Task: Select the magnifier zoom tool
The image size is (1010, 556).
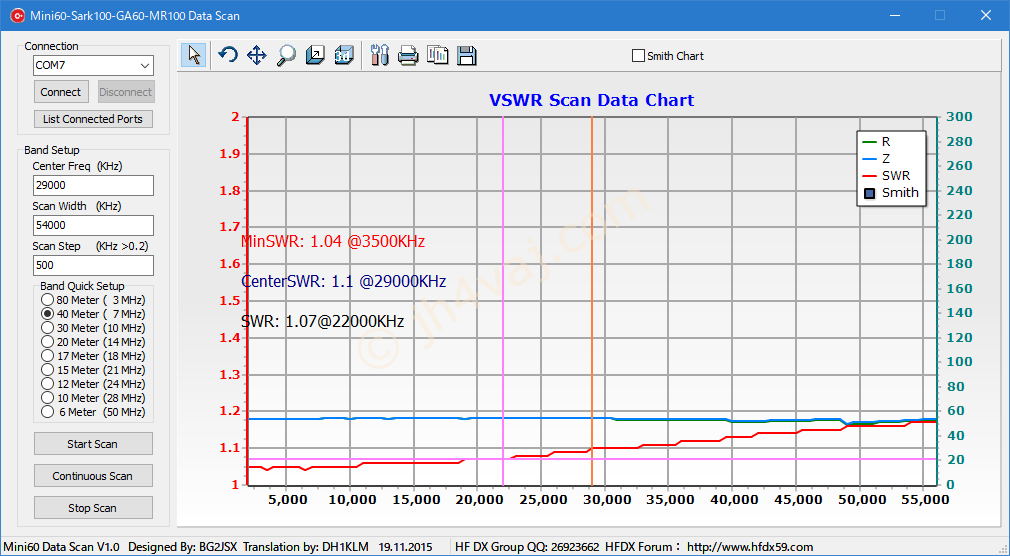Action: tap(286, 55)
